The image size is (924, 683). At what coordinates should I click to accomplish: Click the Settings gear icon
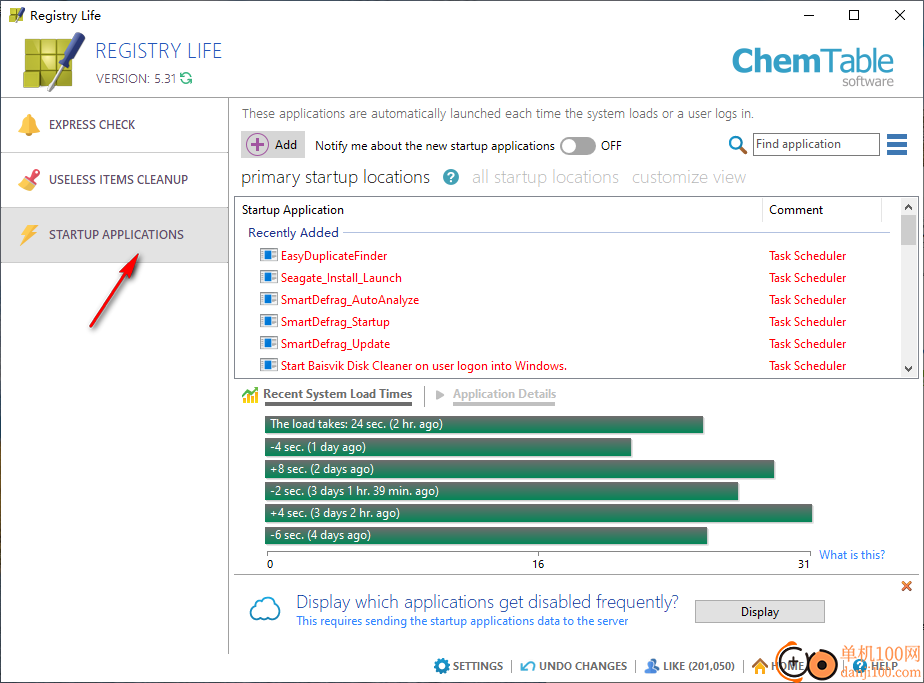tap(441, 666)
